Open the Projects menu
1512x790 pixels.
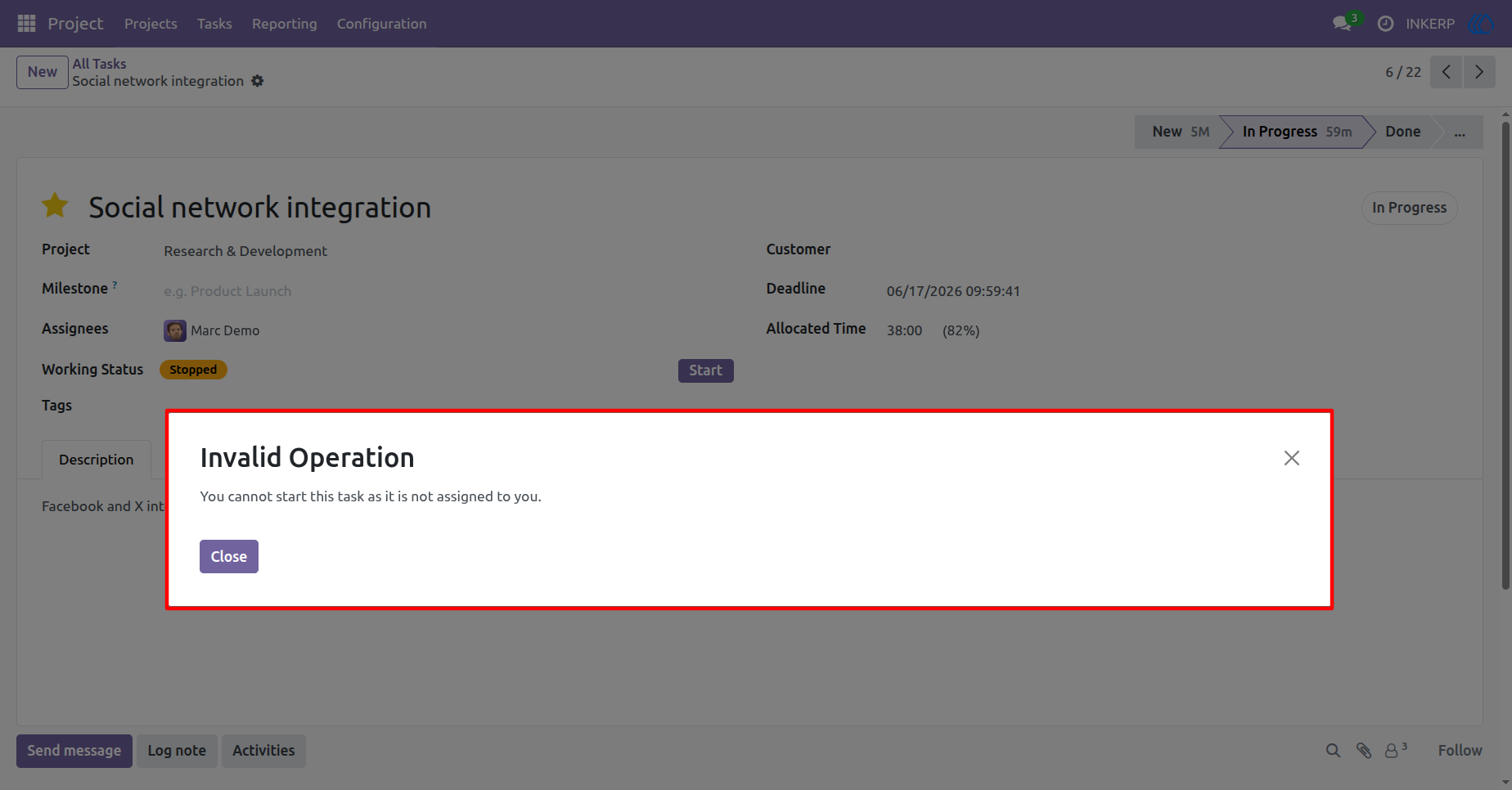(x=151, y=24)
